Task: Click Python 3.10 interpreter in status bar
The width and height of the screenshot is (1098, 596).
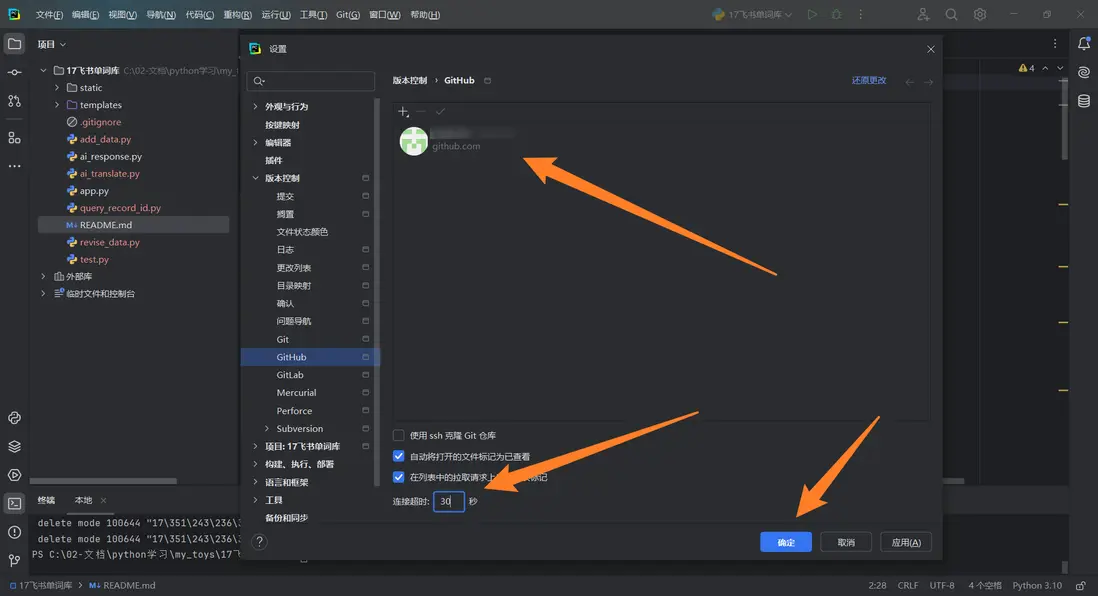Action: click(1037, 585)
